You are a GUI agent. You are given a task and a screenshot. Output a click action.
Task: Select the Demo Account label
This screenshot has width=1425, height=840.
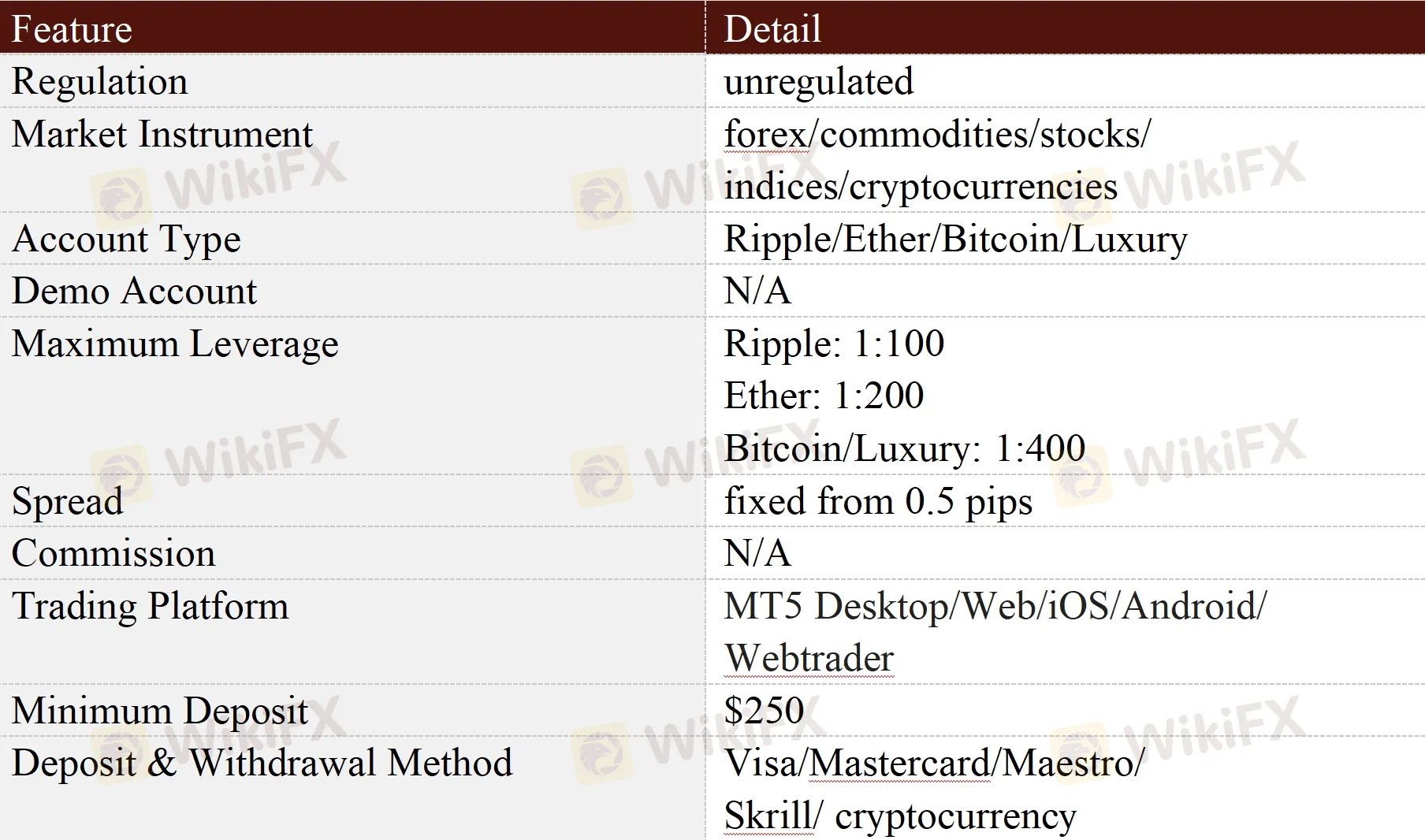pos(134,292)
